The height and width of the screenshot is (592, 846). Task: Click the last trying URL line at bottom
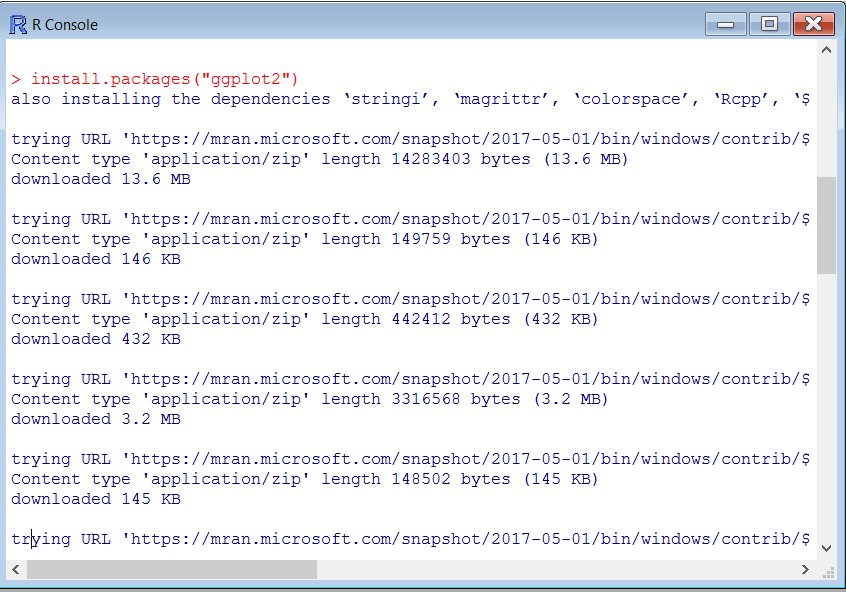click(x=410, y=539)
